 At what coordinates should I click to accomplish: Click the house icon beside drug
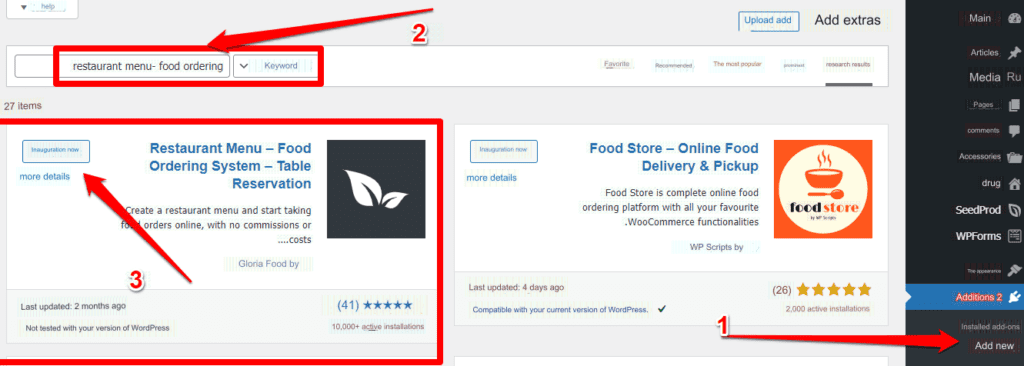tap(1014, 183)
